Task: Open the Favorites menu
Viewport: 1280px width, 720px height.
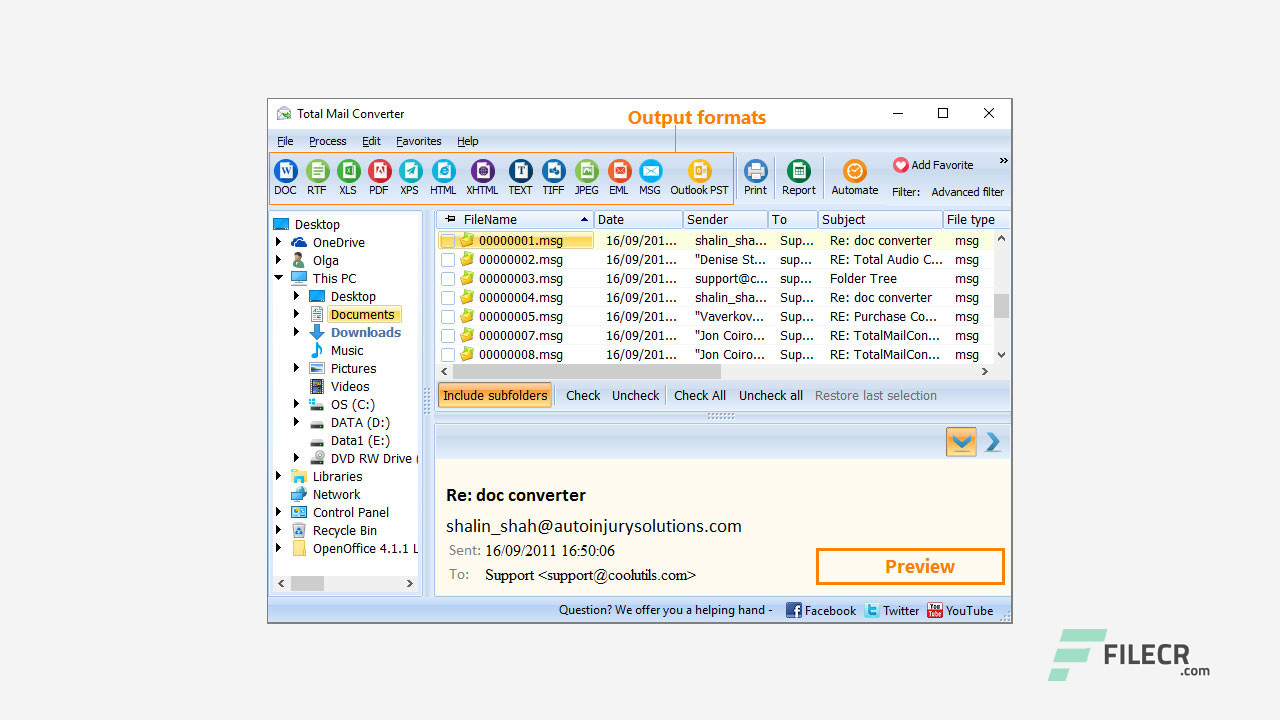Action: tap(418, 141)
